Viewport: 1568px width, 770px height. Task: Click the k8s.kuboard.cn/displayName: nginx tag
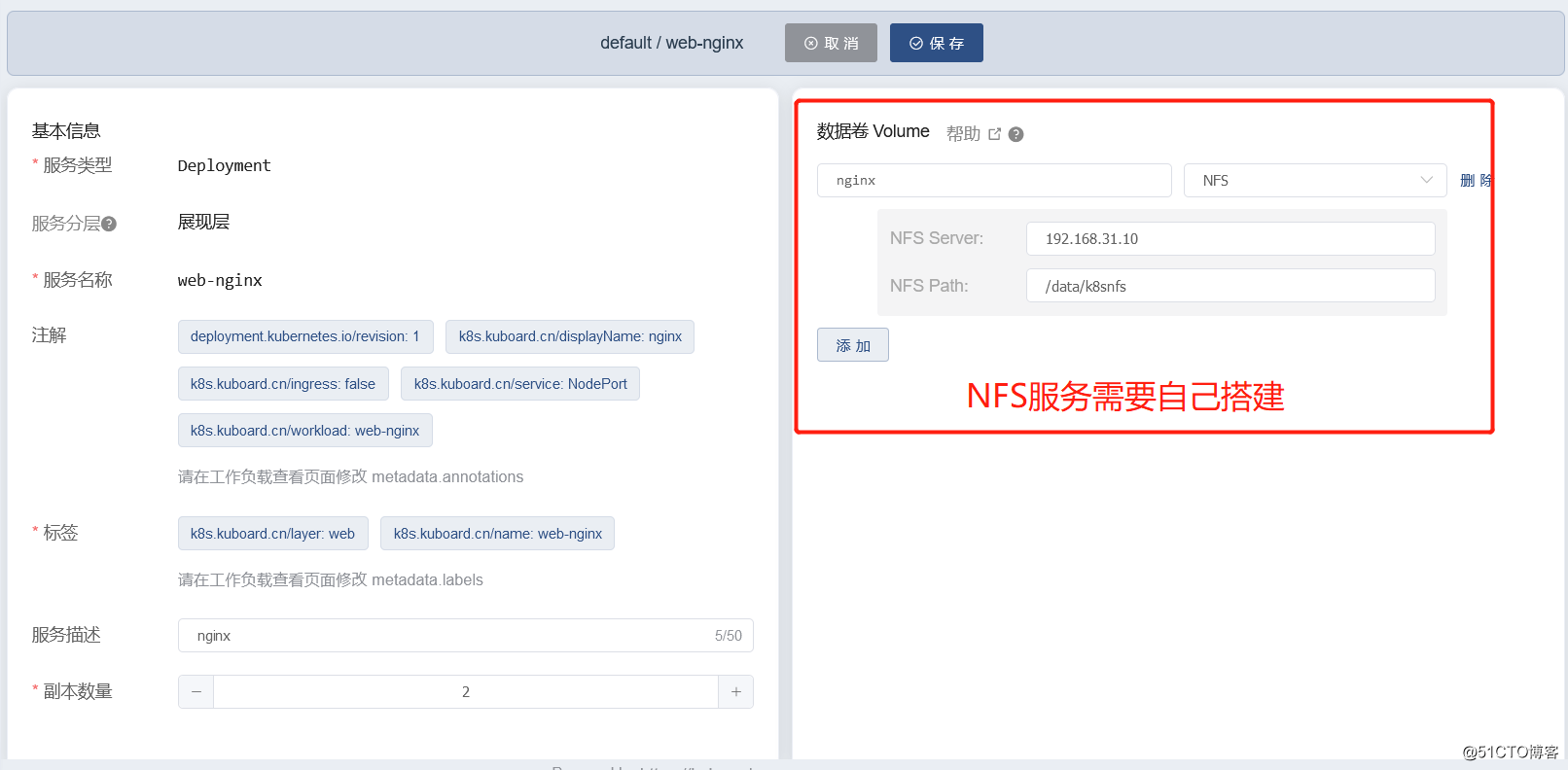click(570, 336)
